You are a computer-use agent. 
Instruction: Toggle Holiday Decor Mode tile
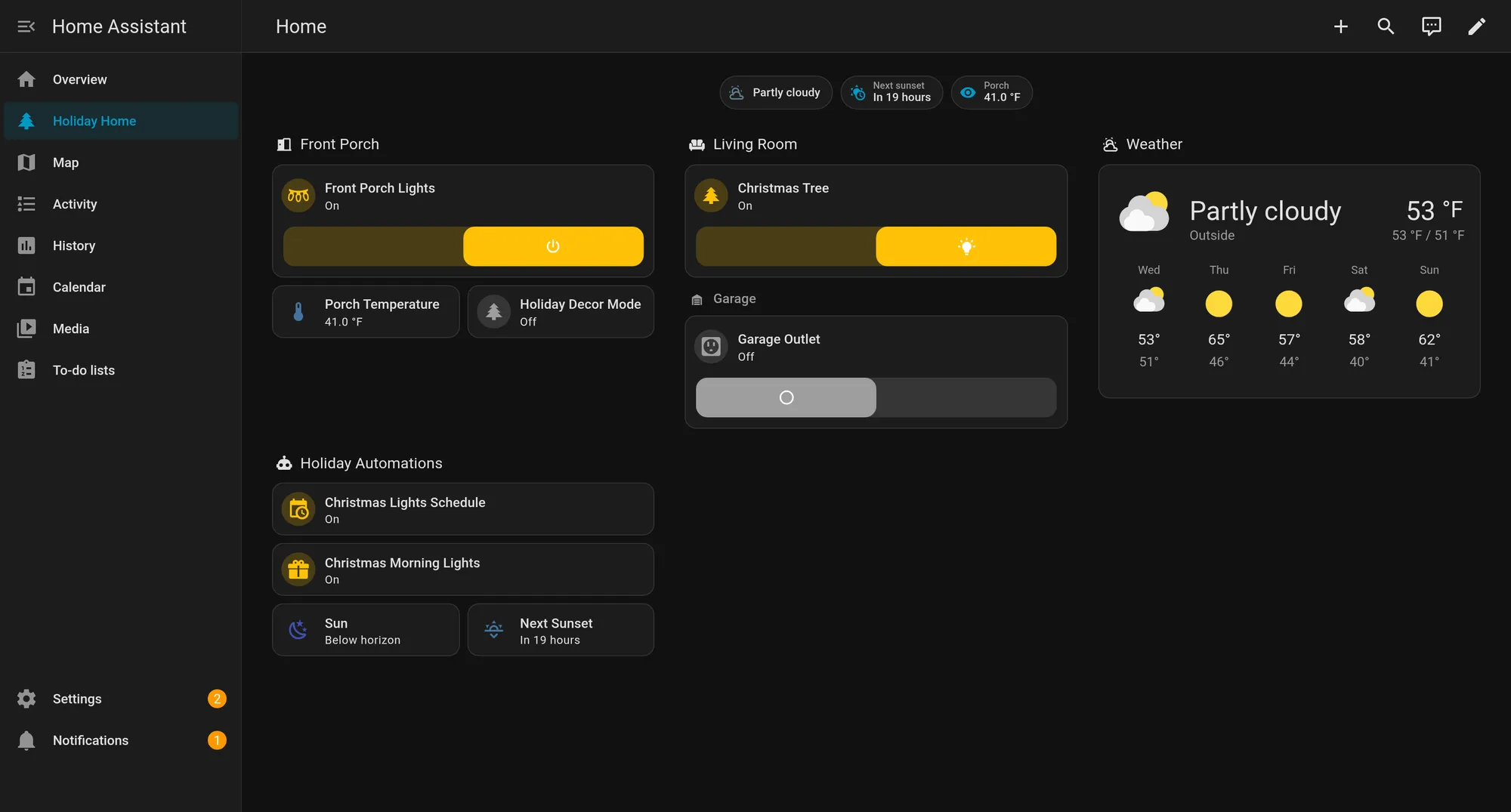tap(561, 312)
